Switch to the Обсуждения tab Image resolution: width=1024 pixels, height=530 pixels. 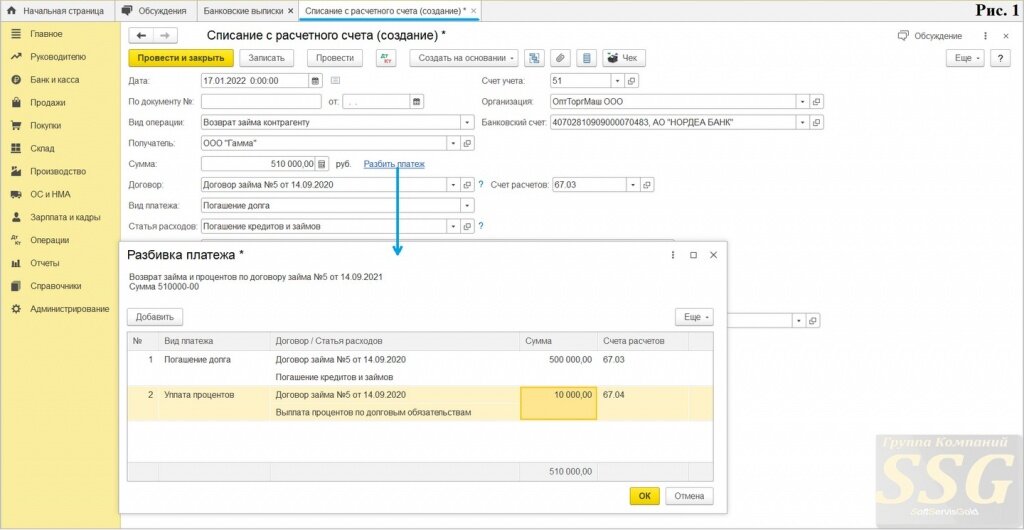click(x=155, y=11)
